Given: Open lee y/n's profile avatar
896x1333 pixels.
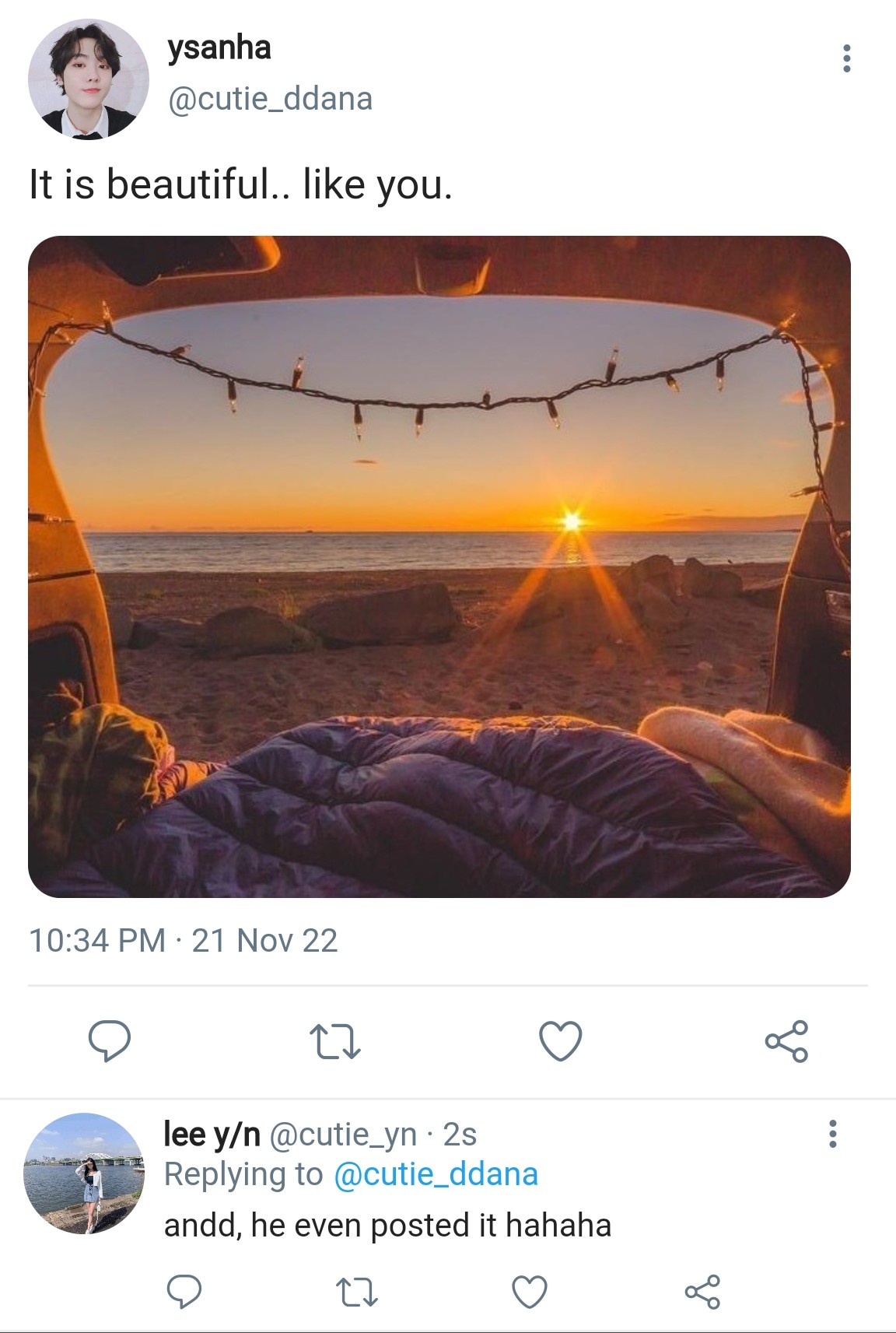Looking at the screenshot, I should pos(84,1173).
